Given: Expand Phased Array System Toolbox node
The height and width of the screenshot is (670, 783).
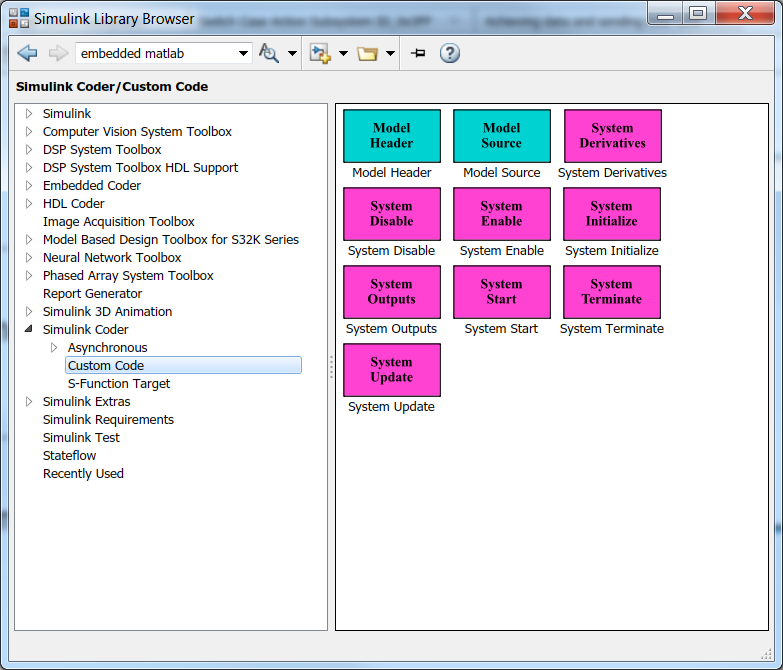Looking at the screenshot, I should pos(29,275).
